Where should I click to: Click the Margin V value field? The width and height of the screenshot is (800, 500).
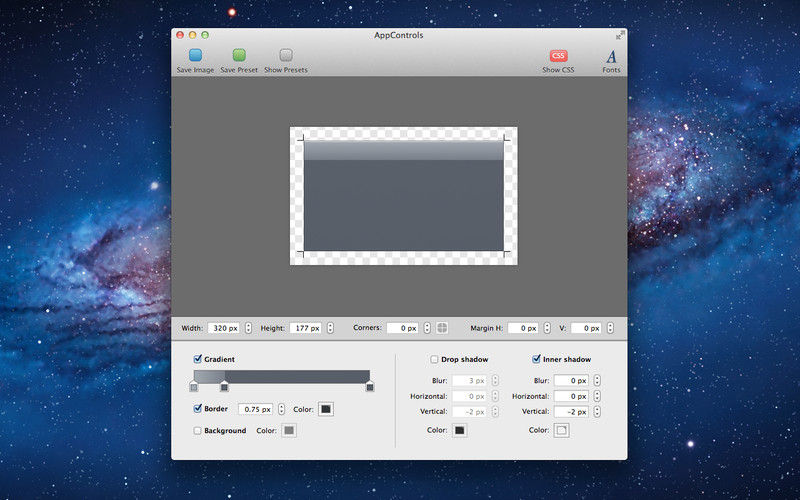click(586, 328)
